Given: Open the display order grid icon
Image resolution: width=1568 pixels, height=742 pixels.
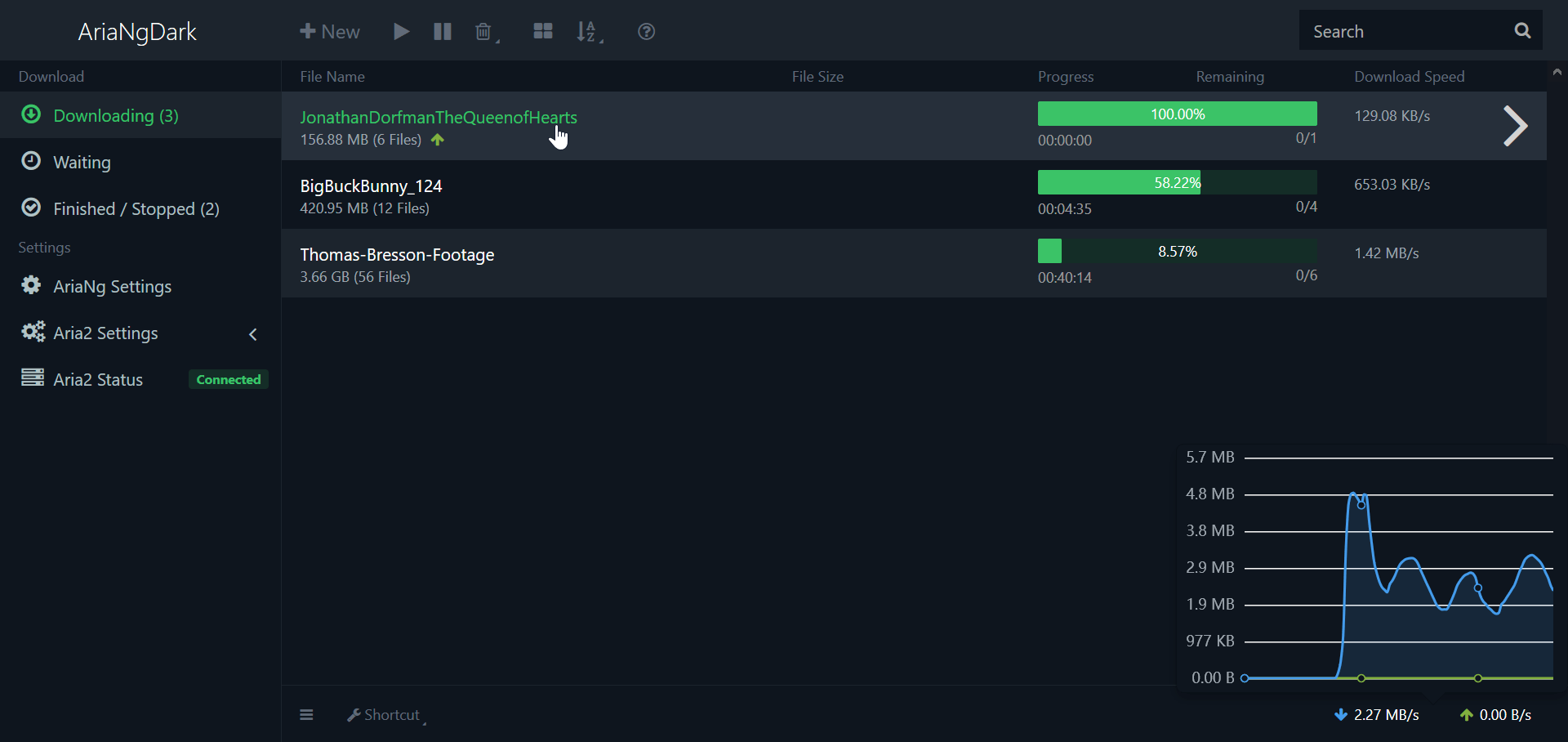Looking at the screenshot, I should [x=543, y=31].
